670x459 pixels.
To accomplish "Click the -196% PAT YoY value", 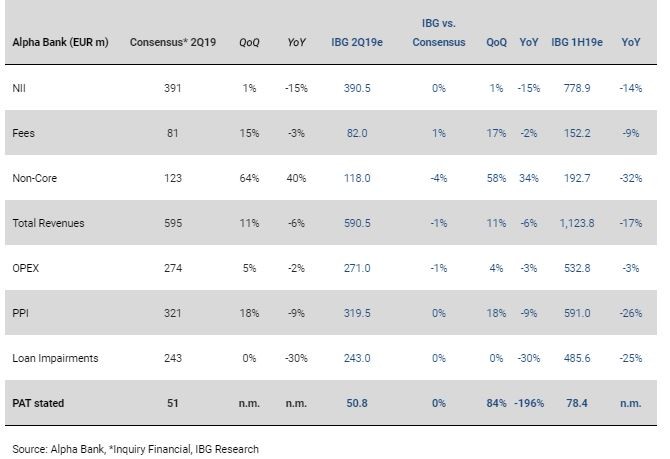I will (x=528, y=403).
